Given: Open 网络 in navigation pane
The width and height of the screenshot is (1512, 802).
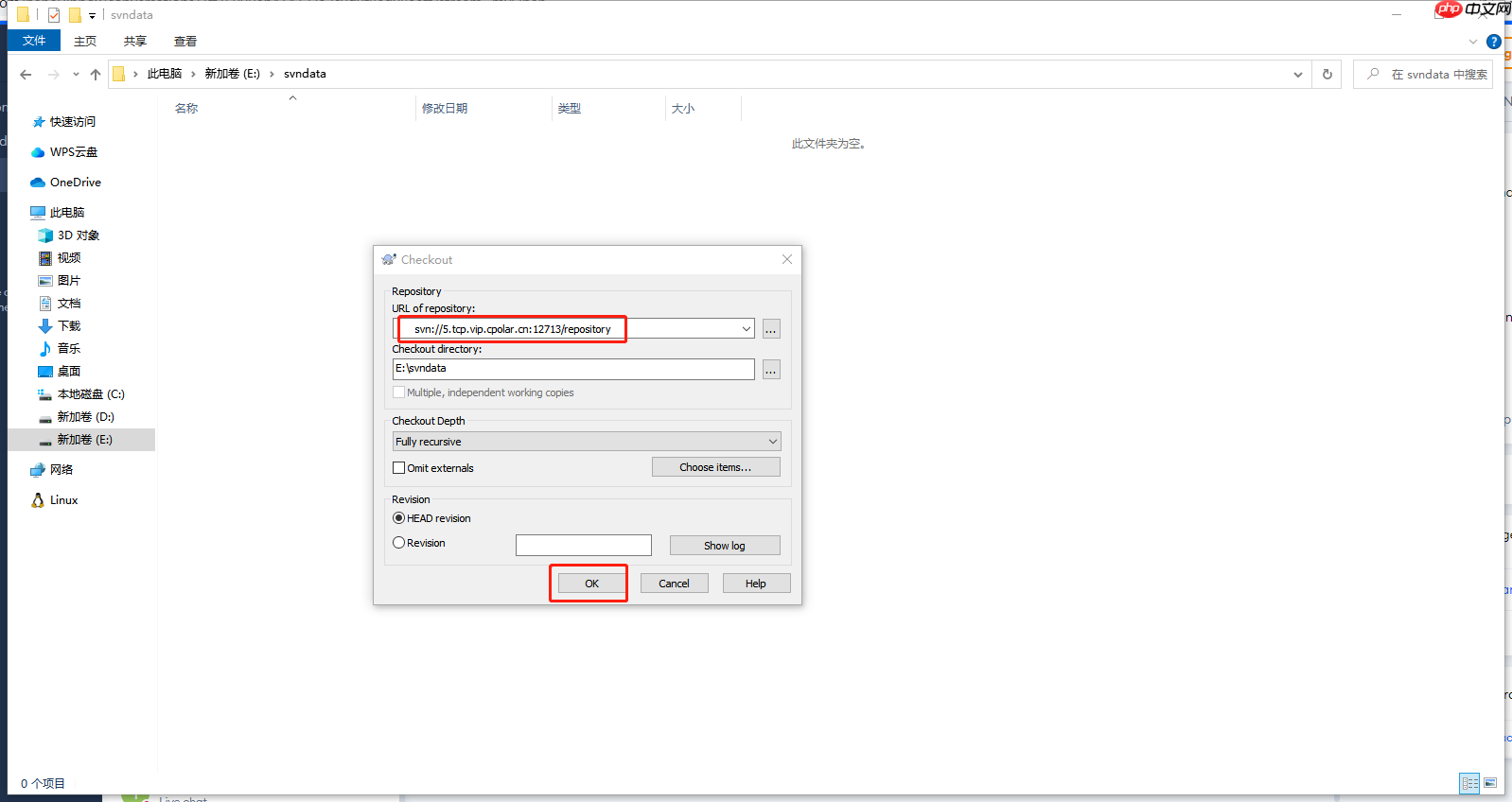Looking at the screenshot, I should tap(61, 470).
